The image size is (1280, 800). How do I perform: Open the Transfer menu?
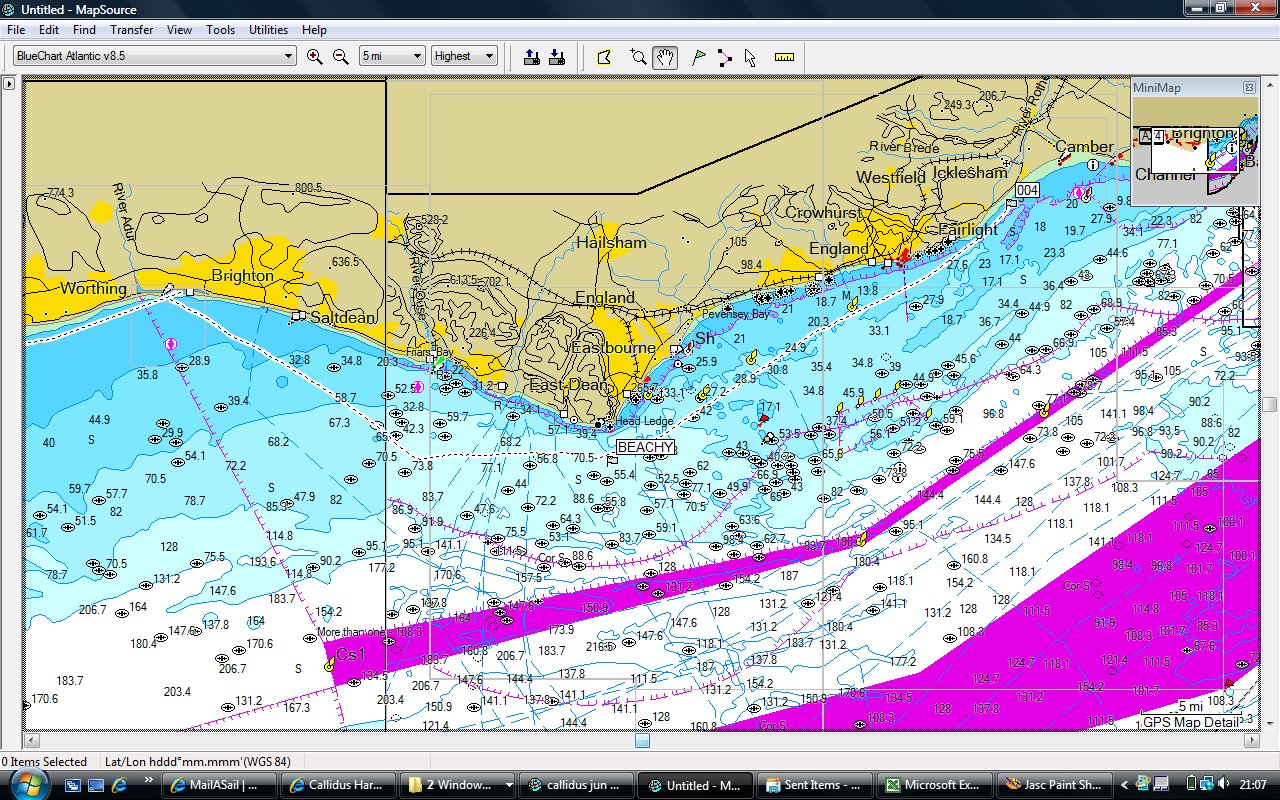click(x=132, y=30)
